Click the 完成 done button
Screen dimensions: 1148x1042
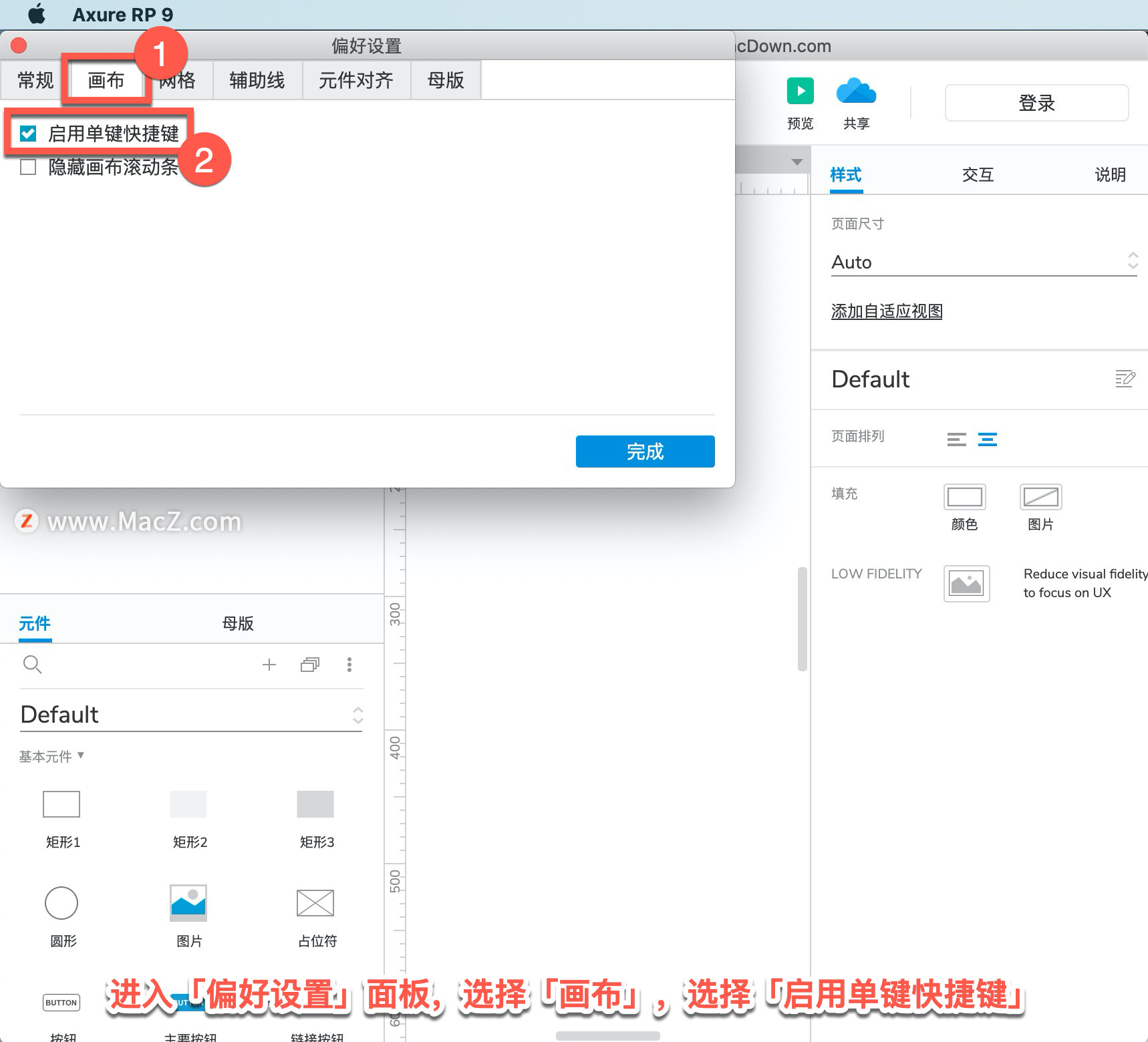click(645, 452)
